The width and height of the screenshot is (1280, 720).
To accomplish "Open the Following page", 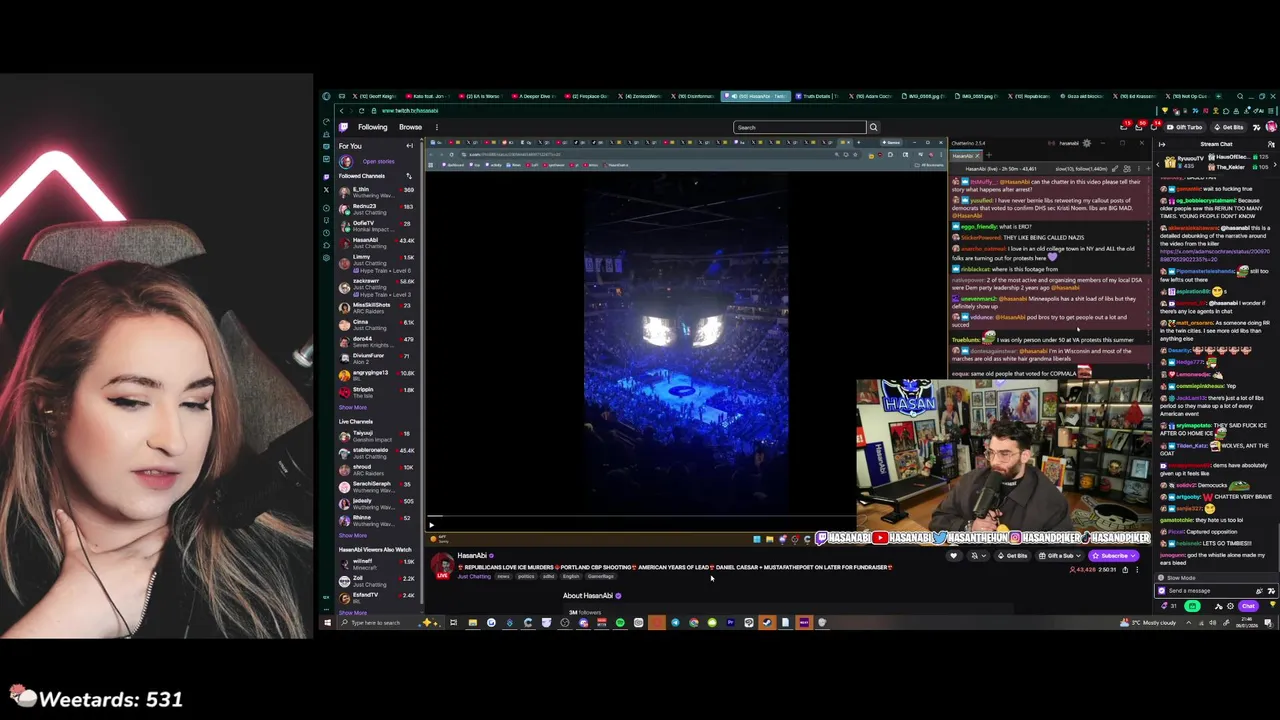I will (x=372, y=127).
